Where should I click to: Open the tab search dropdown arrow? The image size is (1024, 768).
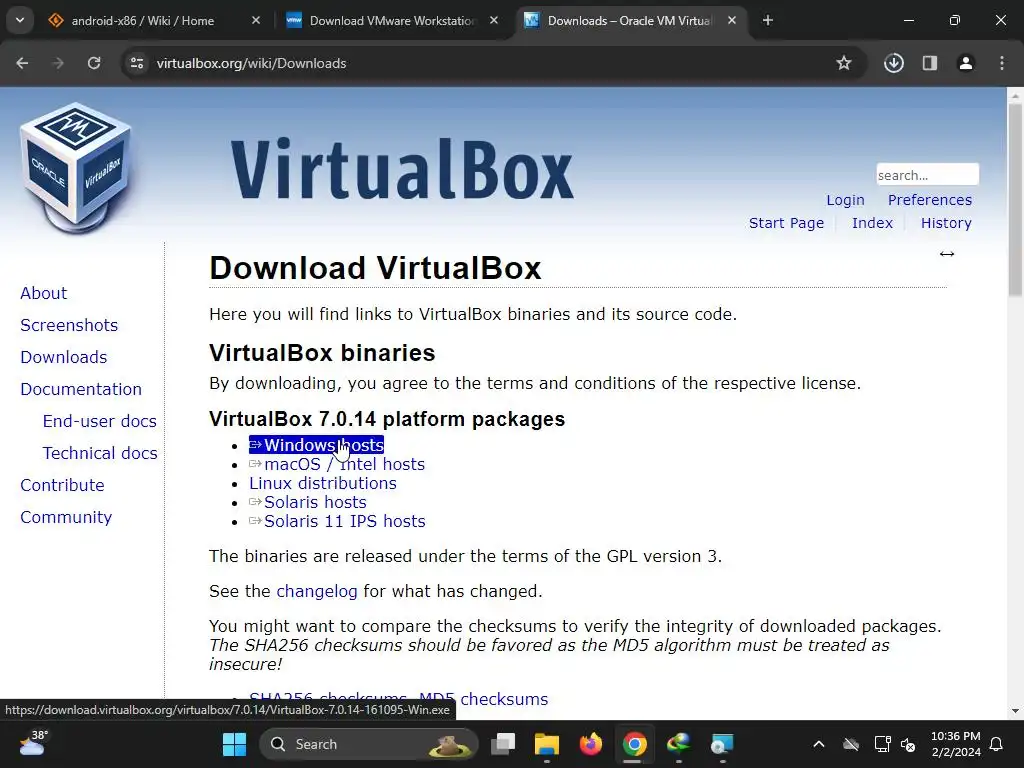click(20, 21)
